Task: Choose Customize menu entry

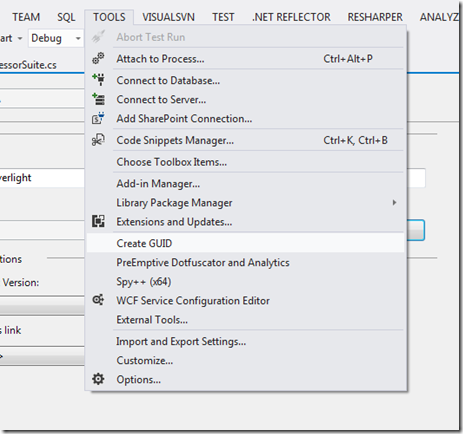Action: point(246,360)
